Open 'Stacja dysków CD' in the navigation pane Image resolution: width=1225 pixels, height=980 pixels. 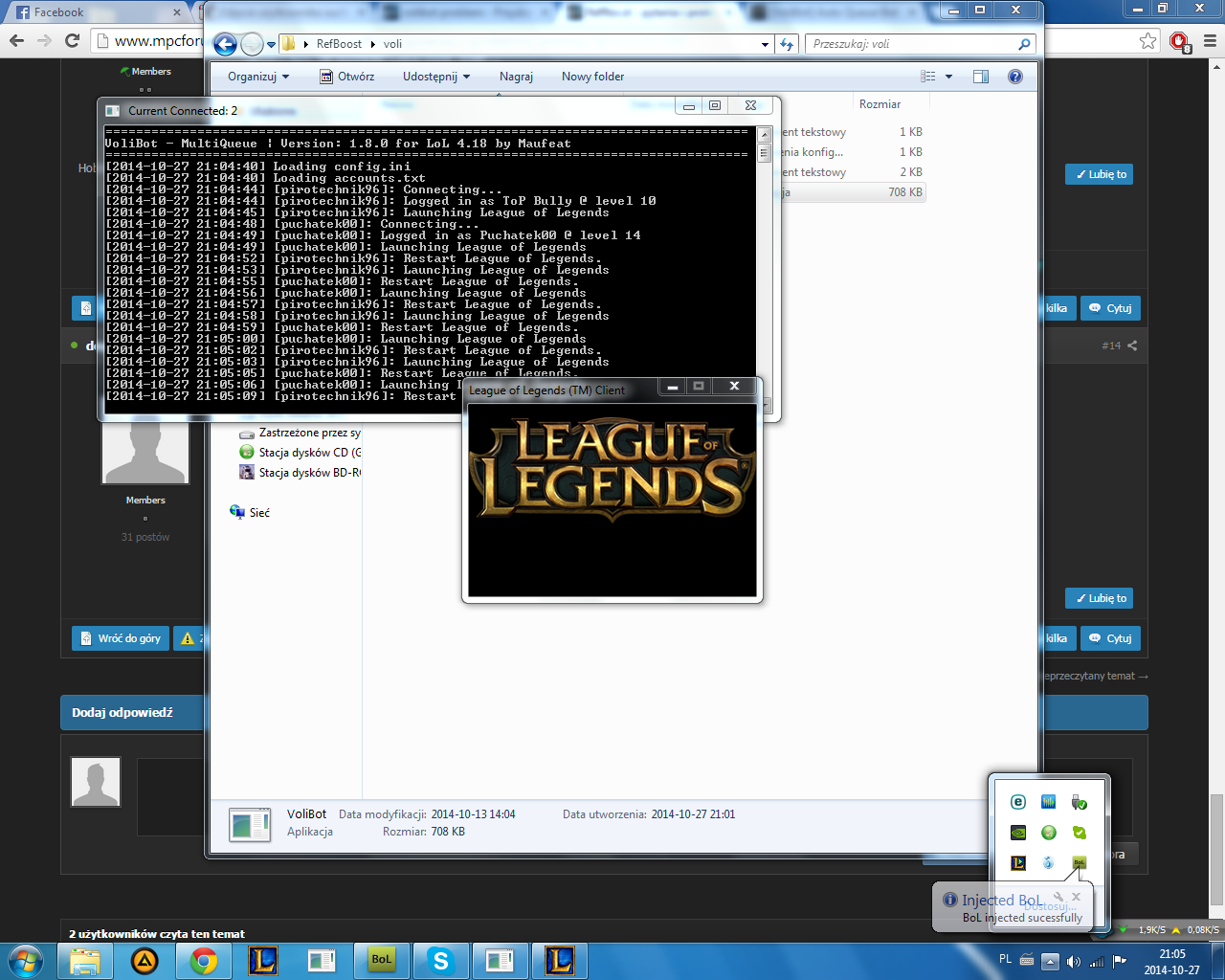click(300, 453)
